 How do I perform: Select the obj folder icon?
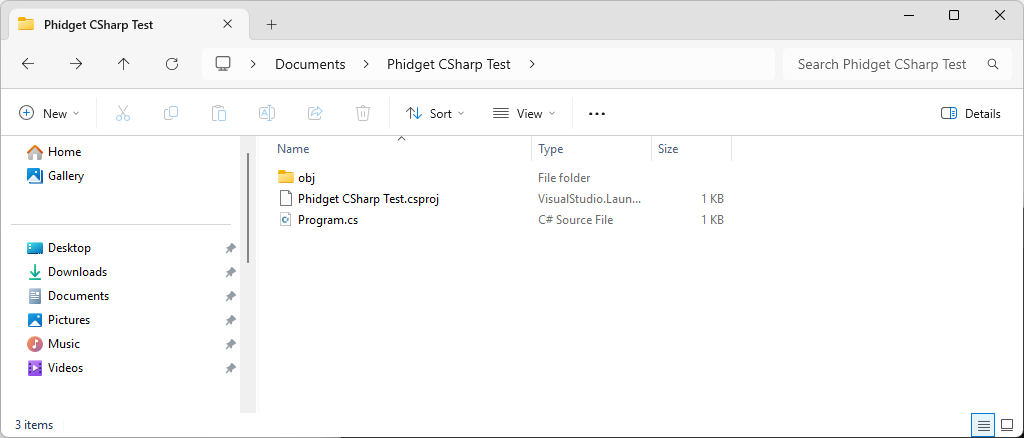(x=285, y=177)
